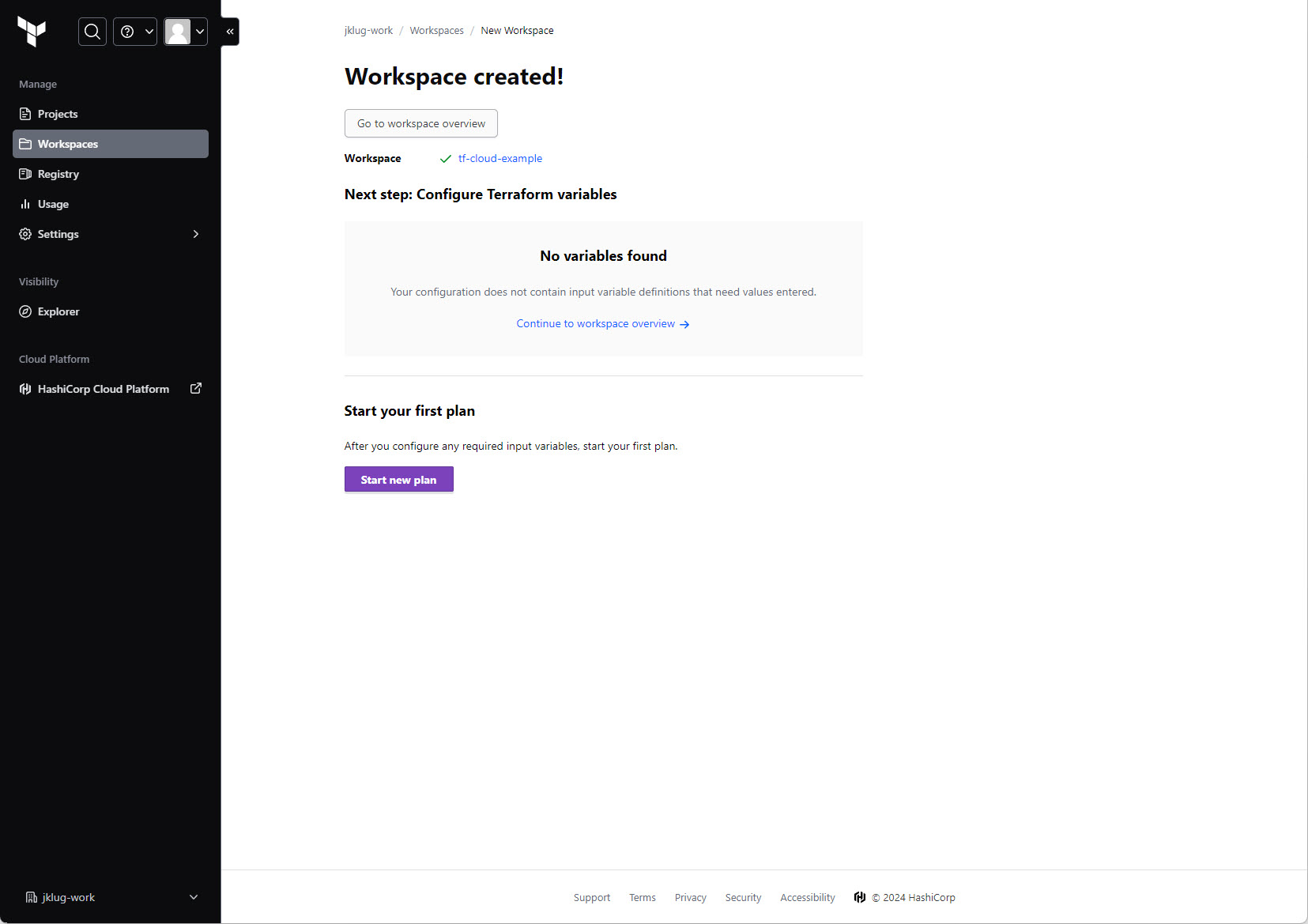
Task: Expand the Settings chevron arrow
Action: point(196,234)
